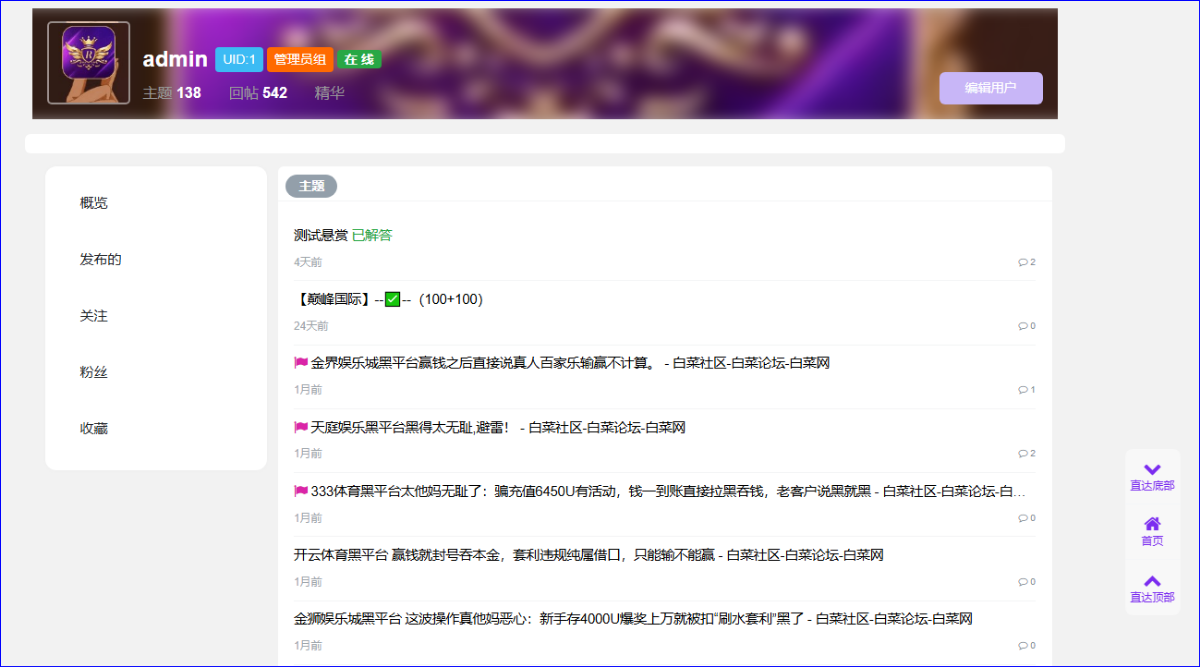Open the 测试悬赏 thread
1200x667 pixels.
point(321,235)
